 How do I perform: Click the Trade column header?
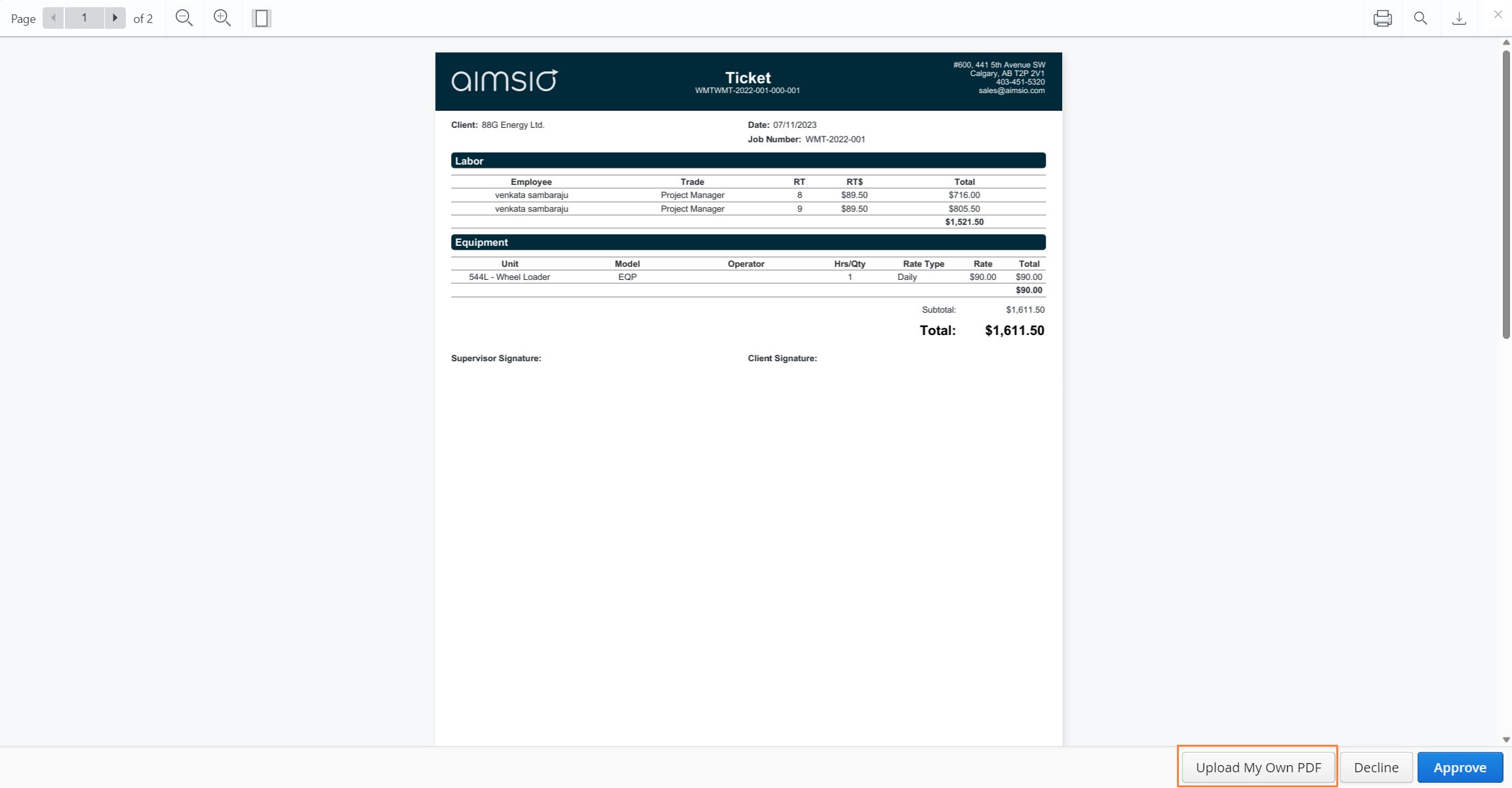[692, 182]
